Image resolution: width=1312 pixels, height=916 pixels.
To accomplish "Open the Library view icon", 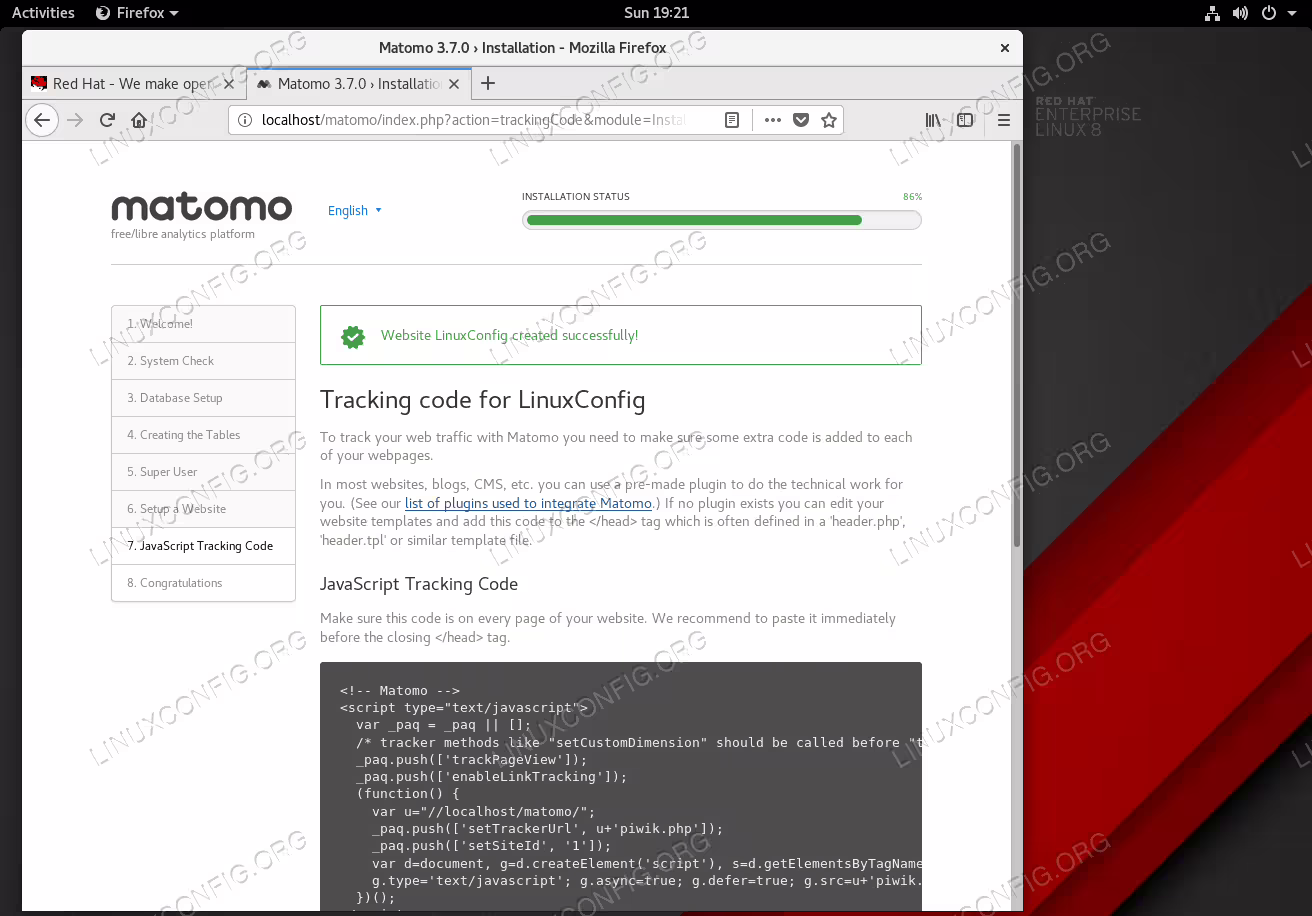I will 933,120.
